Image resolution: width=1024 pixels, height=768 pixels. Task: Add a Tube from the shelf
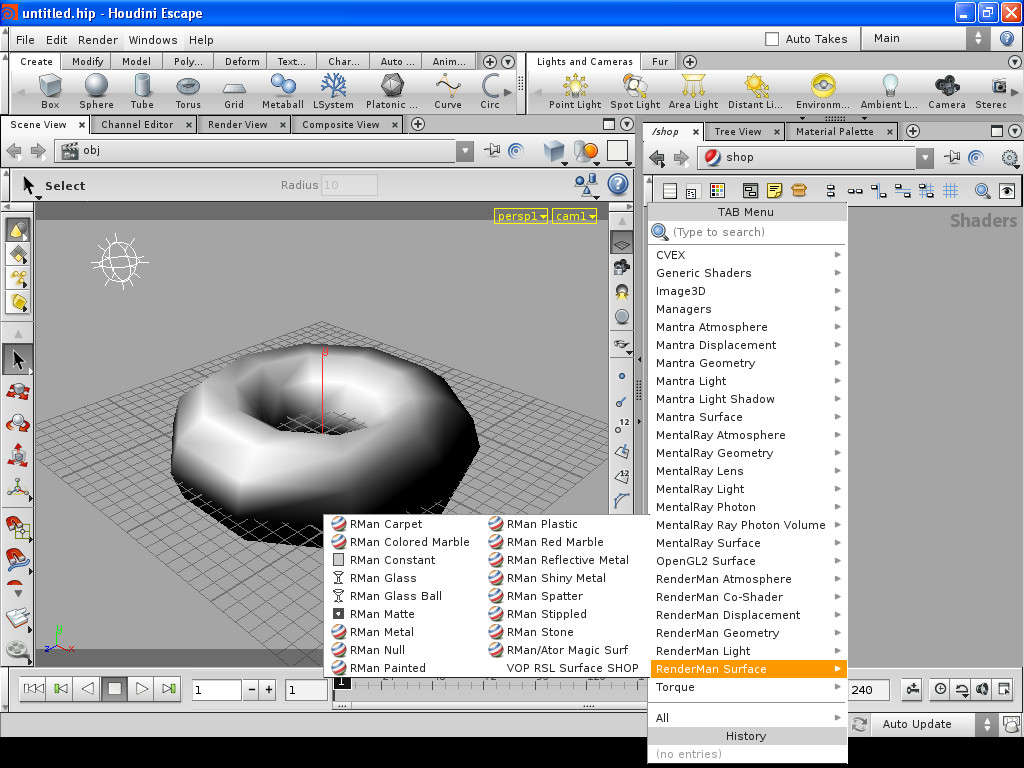[142, 91]
